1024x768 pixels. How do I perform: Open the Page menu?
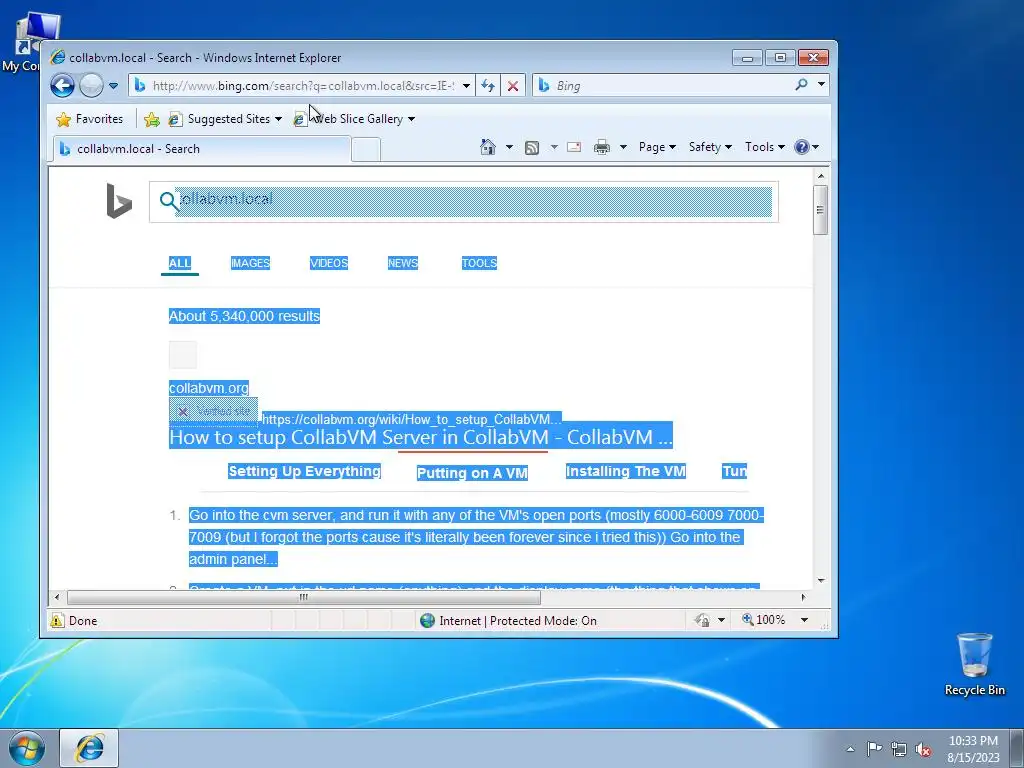coord(657,147)
